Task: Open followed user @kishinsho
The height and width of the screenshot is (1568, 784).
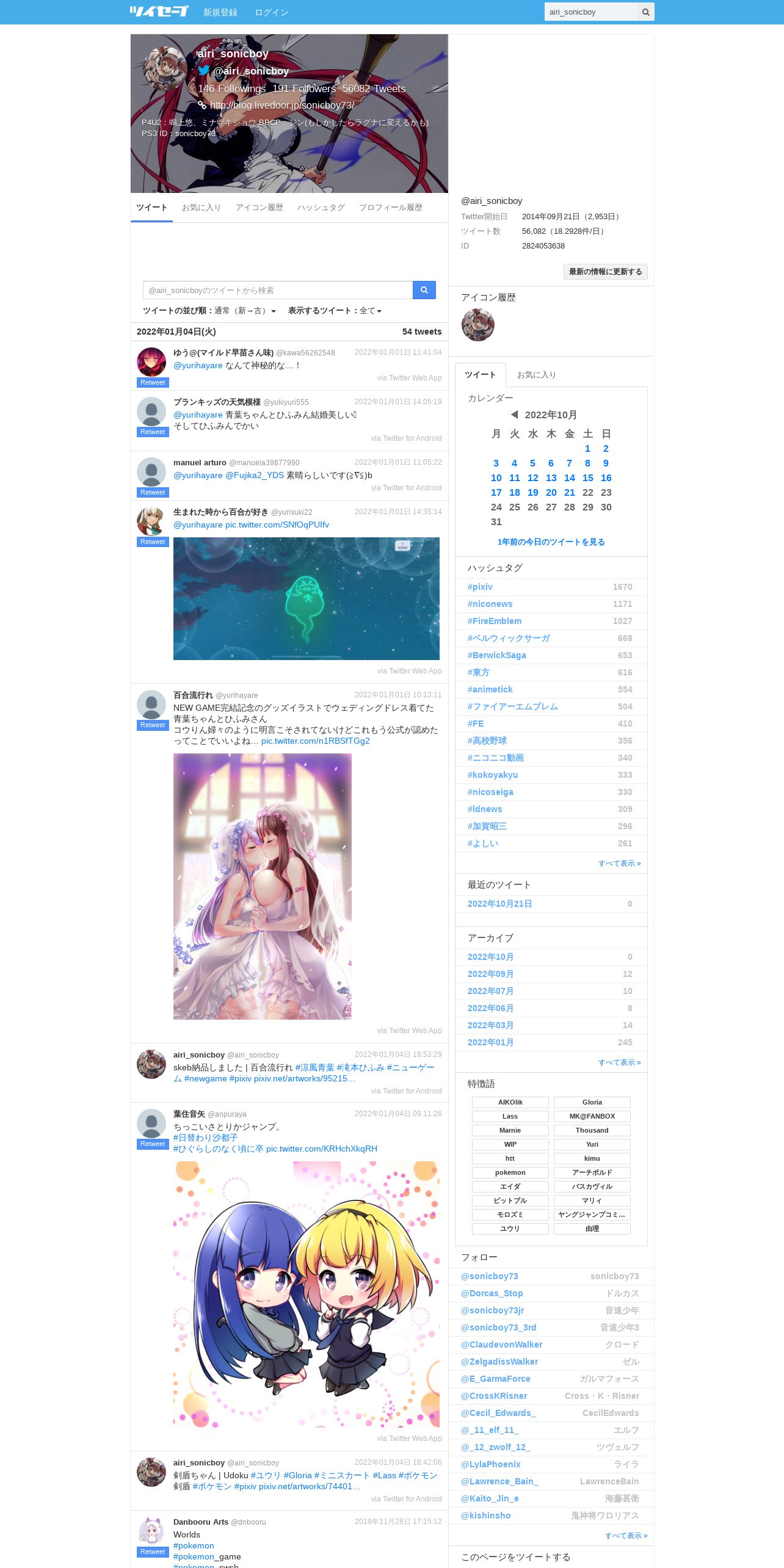Action: pos(486,1515)
